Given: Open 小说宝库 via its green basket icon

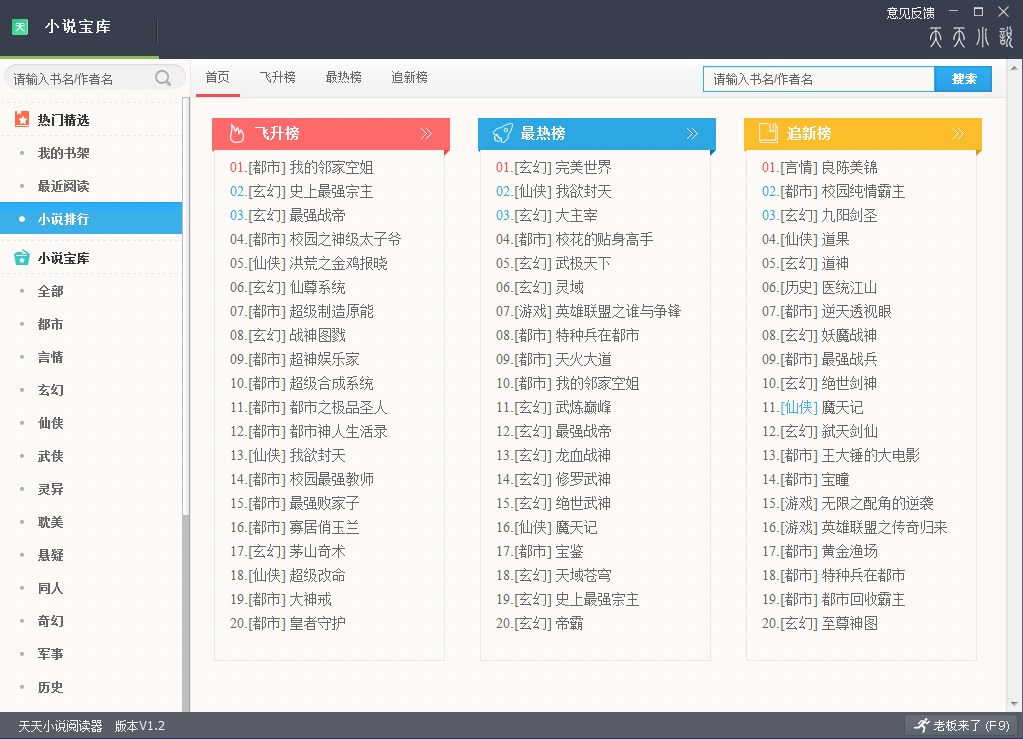Looking at the screenshot, I should pyautogui.click(x=23, y=257).
